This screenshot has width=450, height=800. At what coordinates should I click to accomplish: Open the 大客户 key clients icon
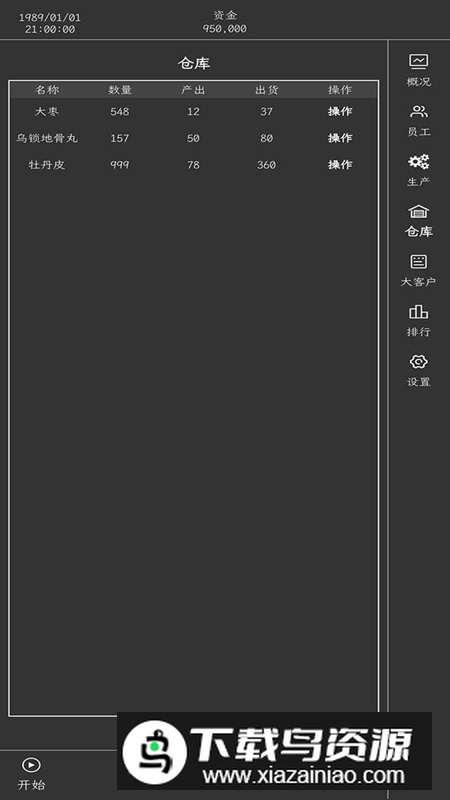(x=418, y=262)
